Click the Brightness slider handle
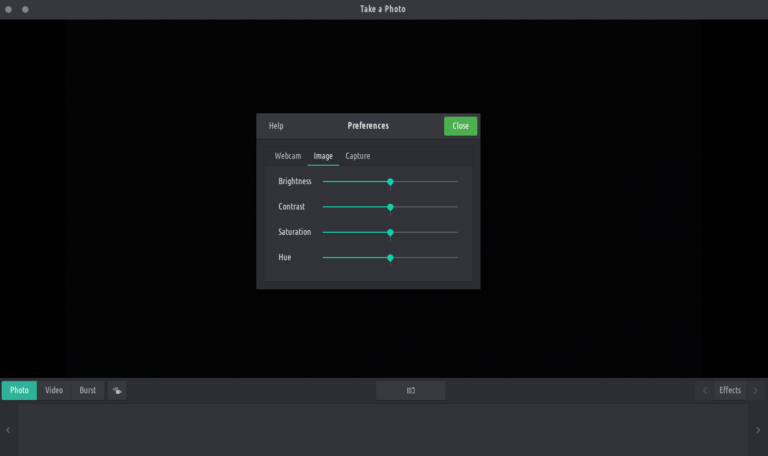The image size is (768, 456). pyautogui.click(x=390, y=182)
